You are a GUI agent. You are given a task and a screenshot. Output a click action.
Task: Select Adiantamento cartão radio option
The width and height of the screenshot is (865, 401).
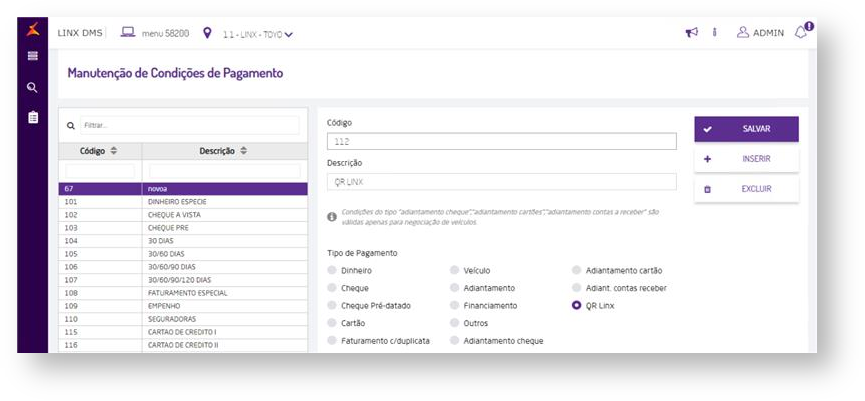point(577,270)
